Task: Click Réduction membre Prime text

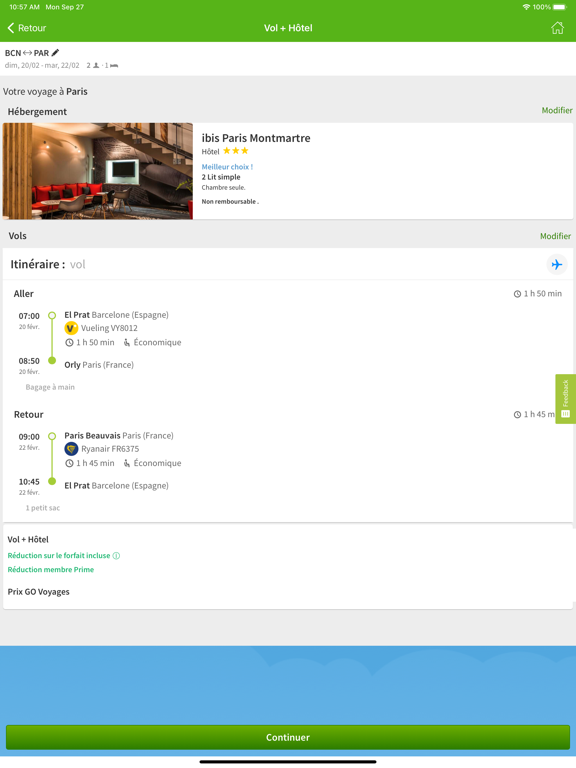Action: tap(51, 570)
